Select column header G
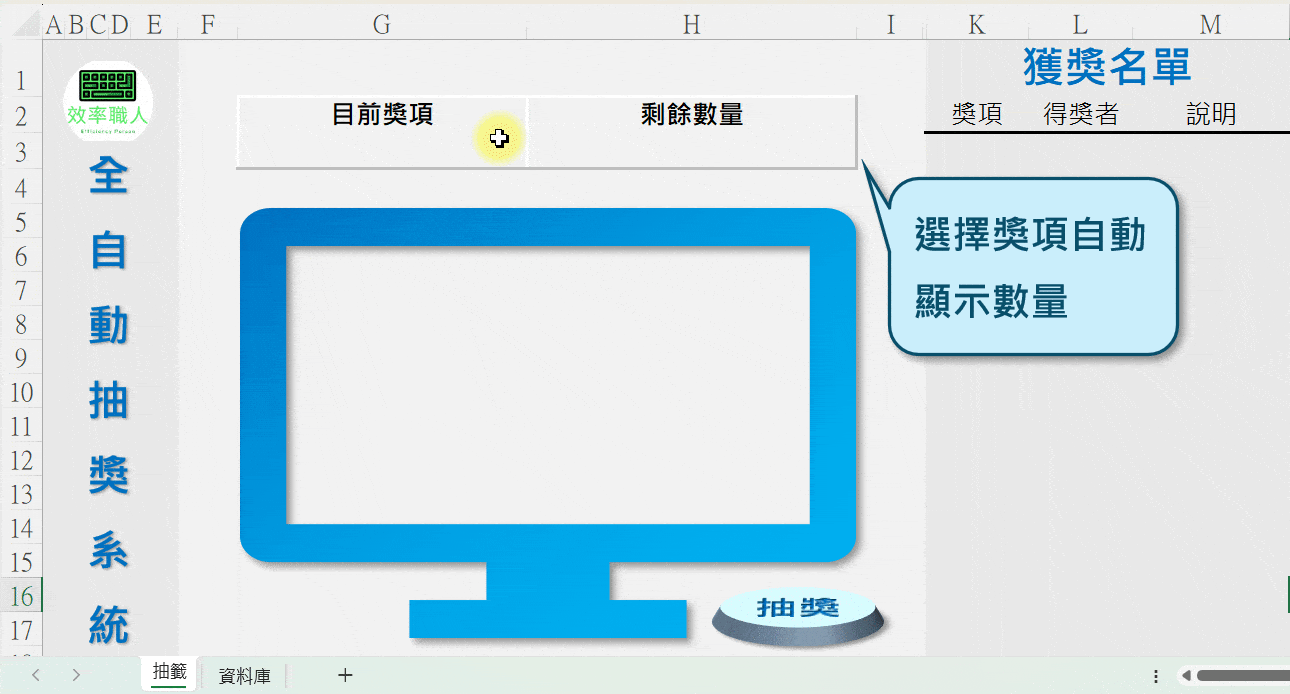Viewport: 1290px width, 694px height. click(x=381, y=23)
